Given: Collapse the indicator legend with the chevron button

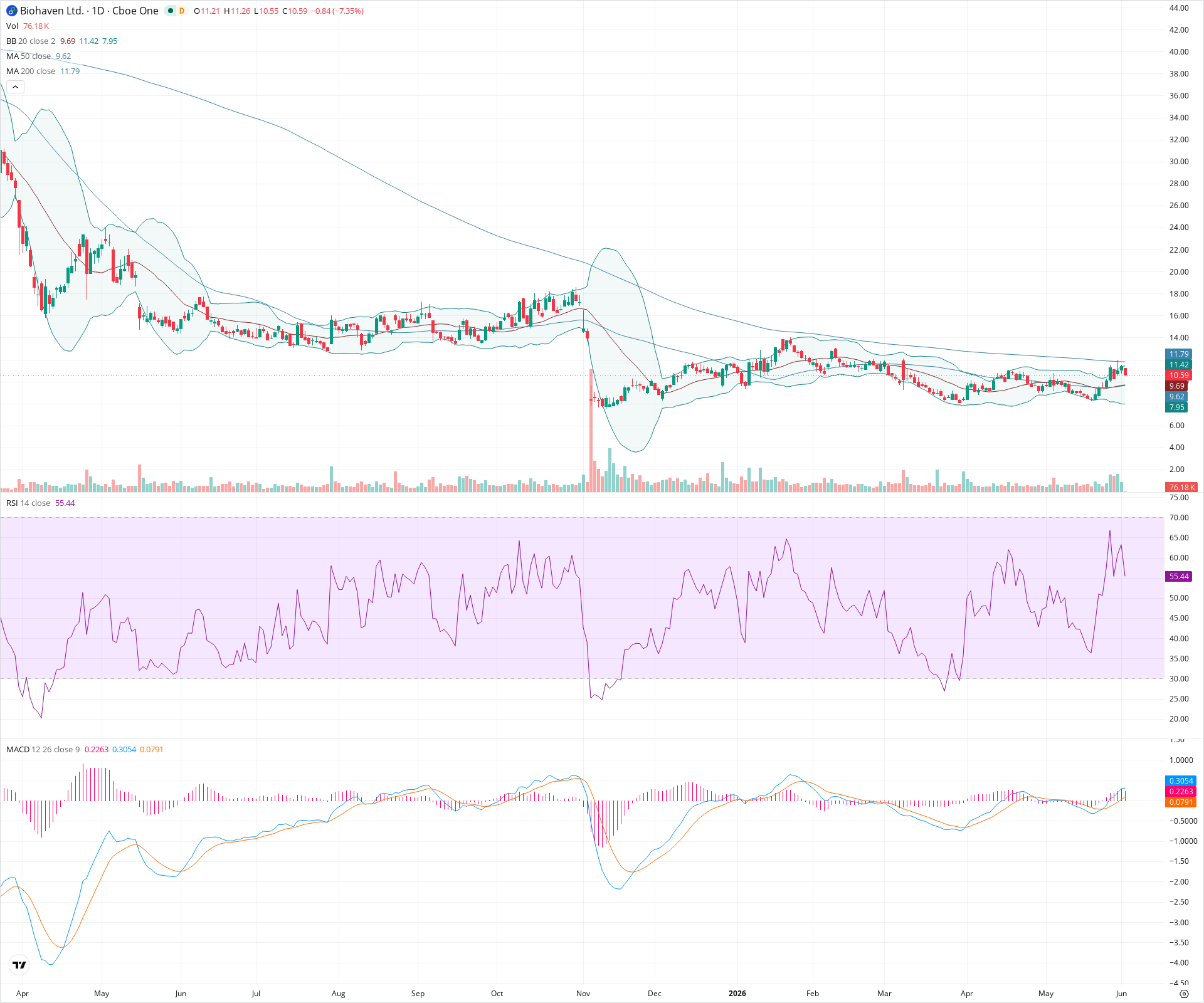Looking at the screenshot, I should point(15,87).
